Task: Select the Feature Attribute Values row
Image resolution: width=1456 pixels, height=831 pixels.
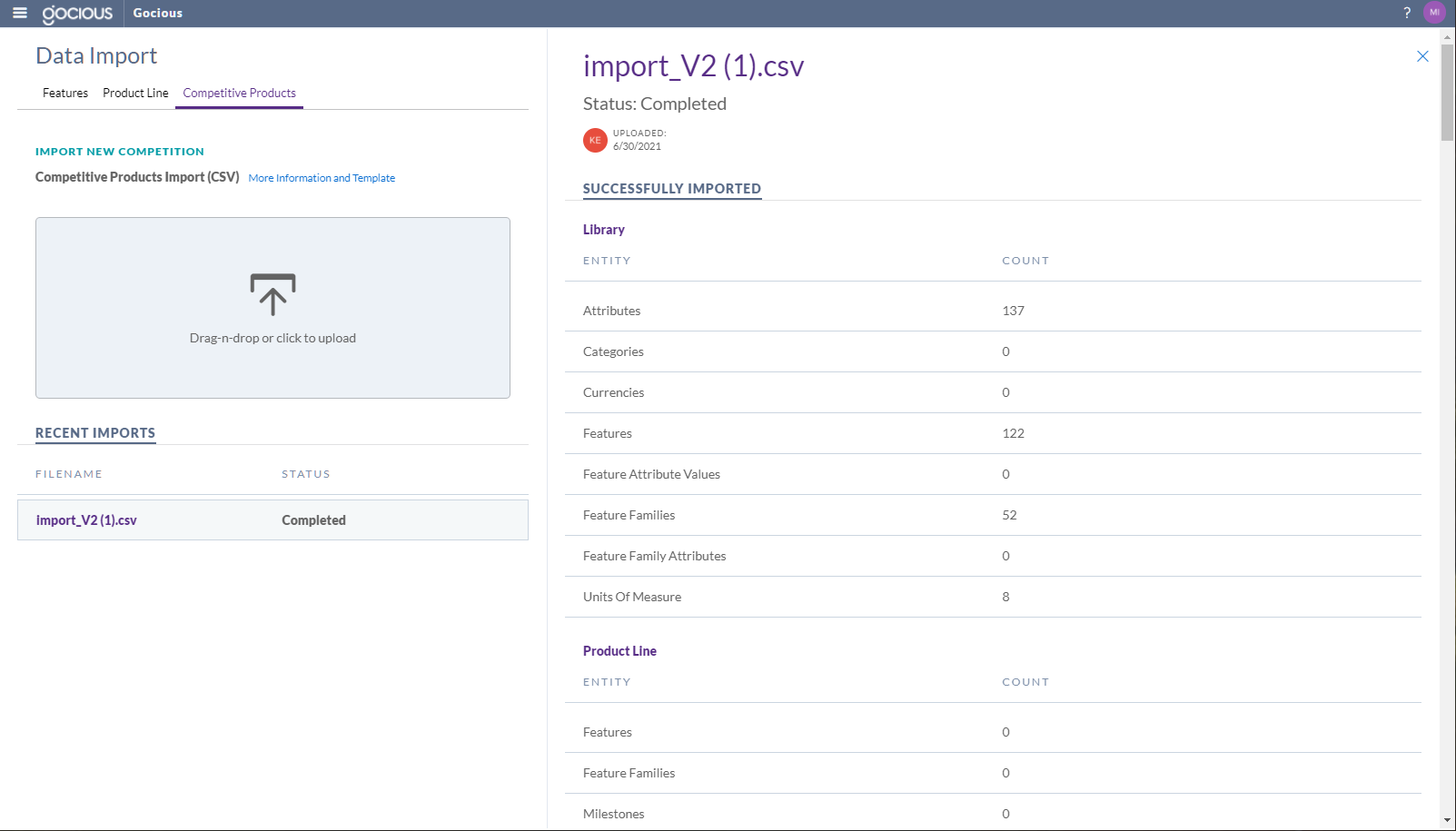Action: [x=993, y=474]
